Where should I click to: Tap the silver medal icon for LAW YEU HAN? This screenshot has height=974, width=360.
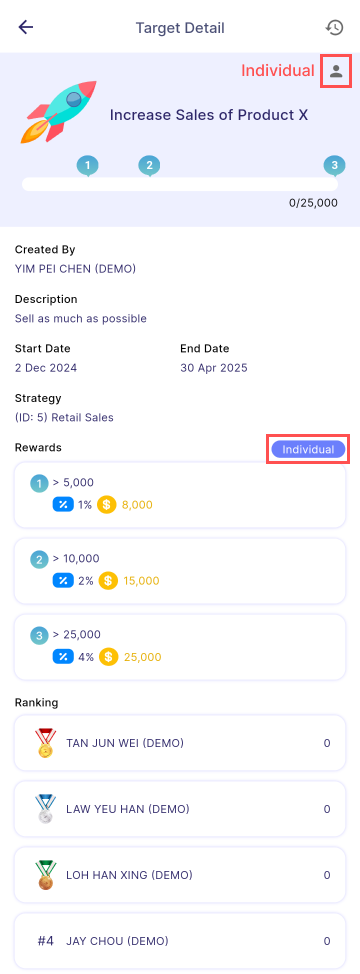[x=45, y=809]
